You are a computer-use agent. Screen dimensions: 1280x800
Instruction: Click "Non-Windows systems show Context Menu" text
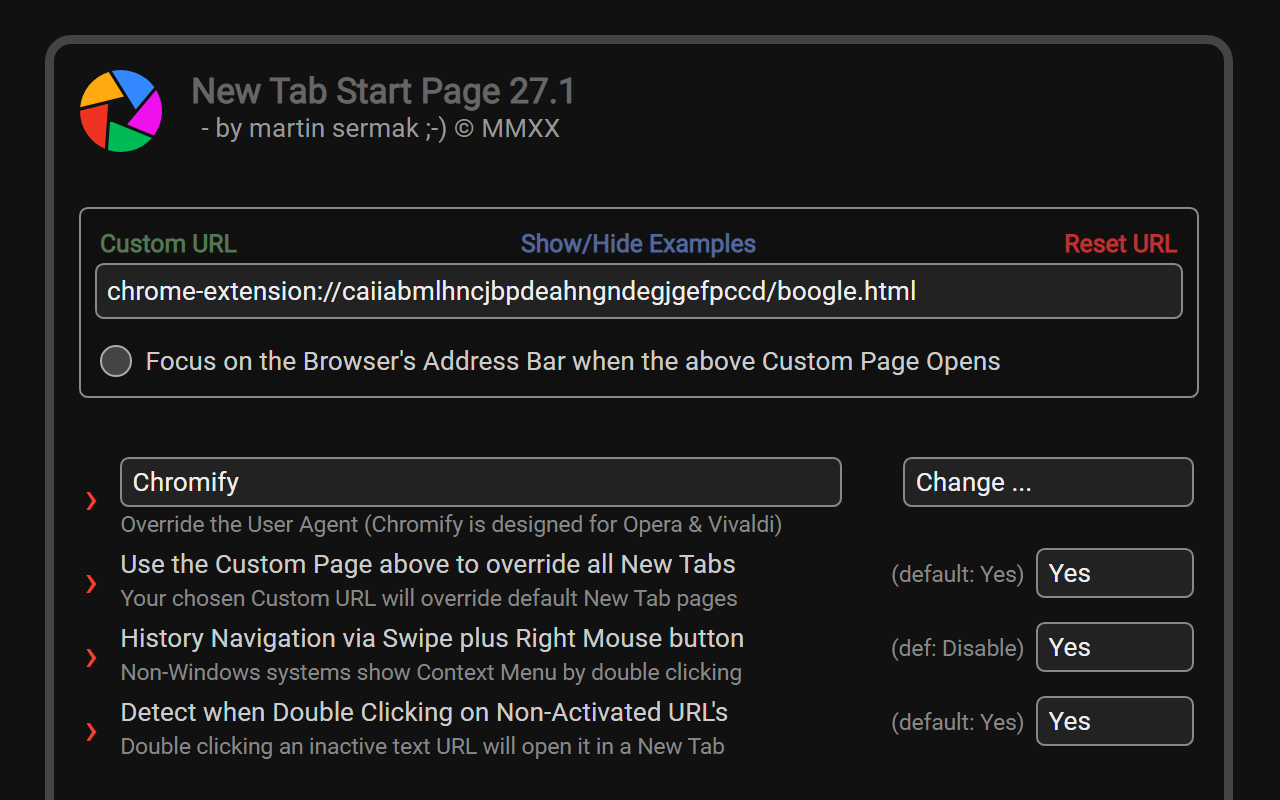pos(431,672)
